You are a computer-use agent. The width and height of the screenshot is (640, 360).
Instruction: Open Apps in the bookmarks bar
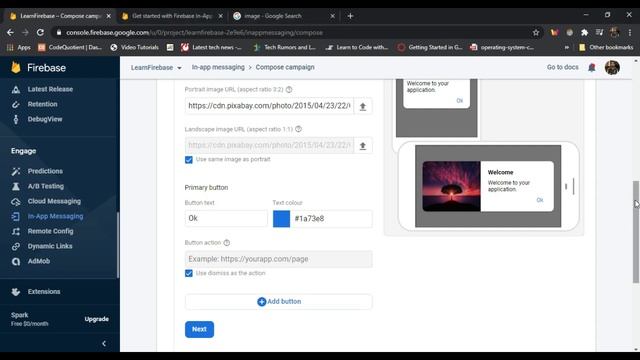coord(19,47)
